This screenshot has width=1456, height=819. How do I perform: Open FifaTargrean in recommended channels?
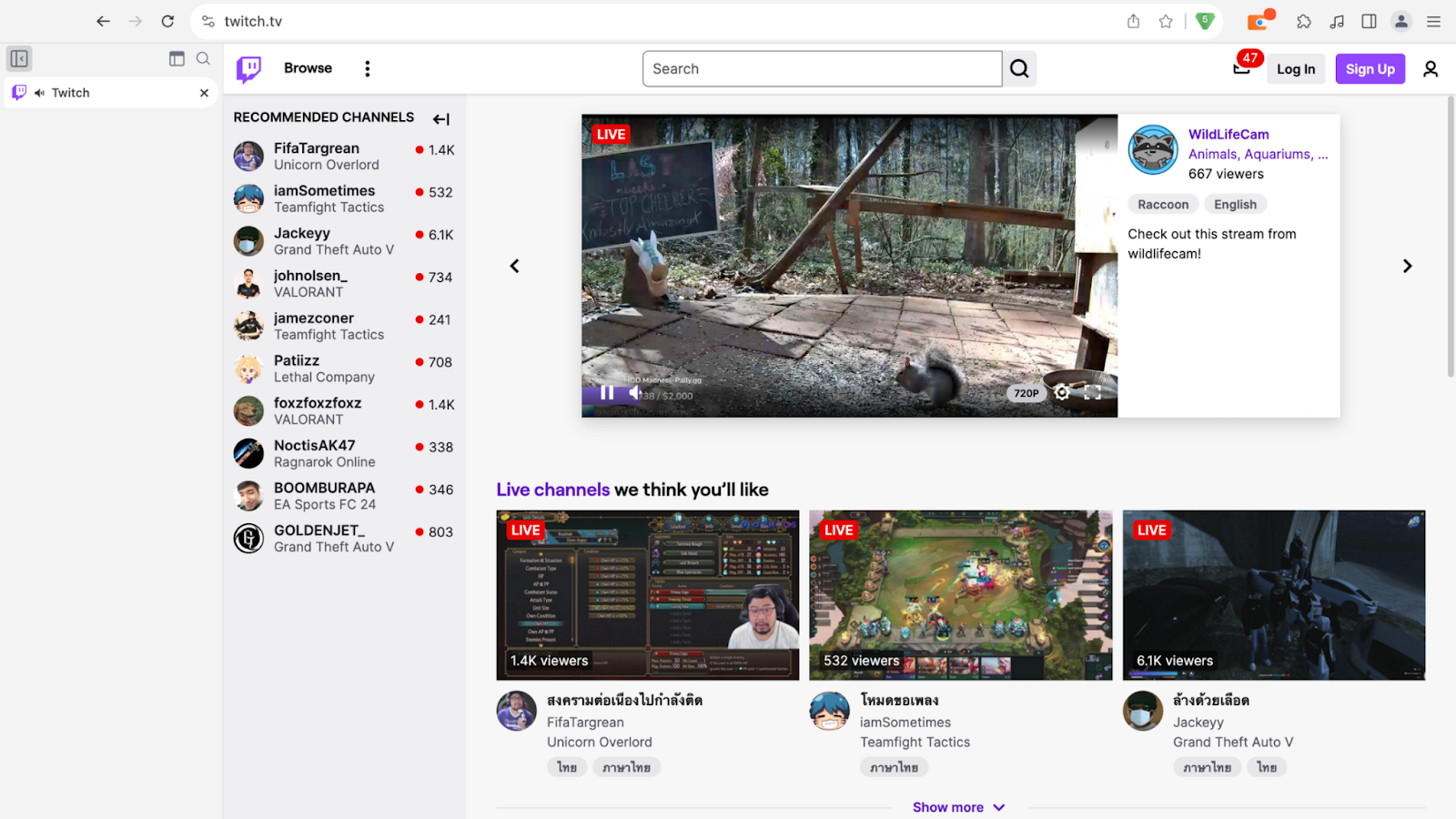(344, 157)
